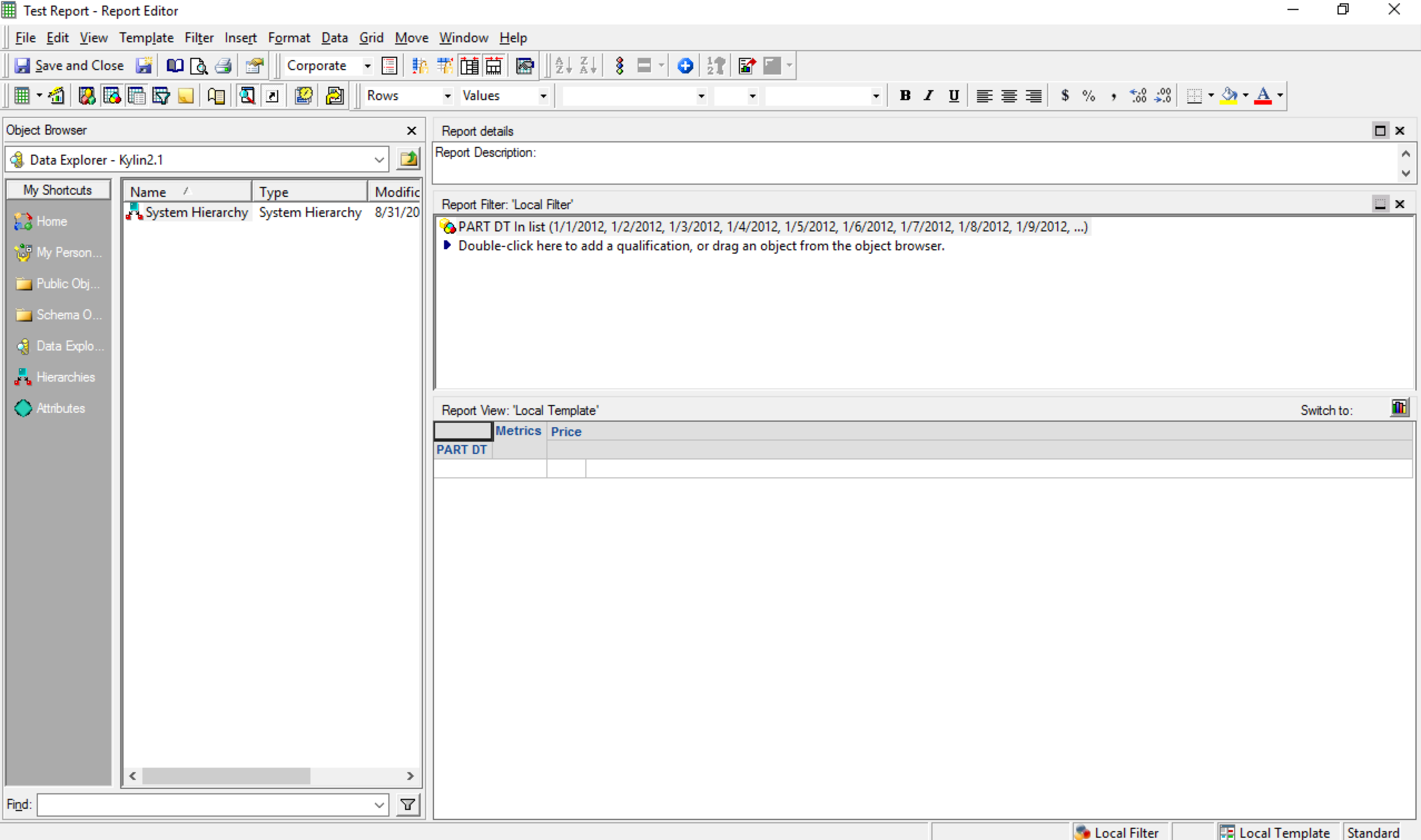Open the Corporate autostyle dropdown

367,66
